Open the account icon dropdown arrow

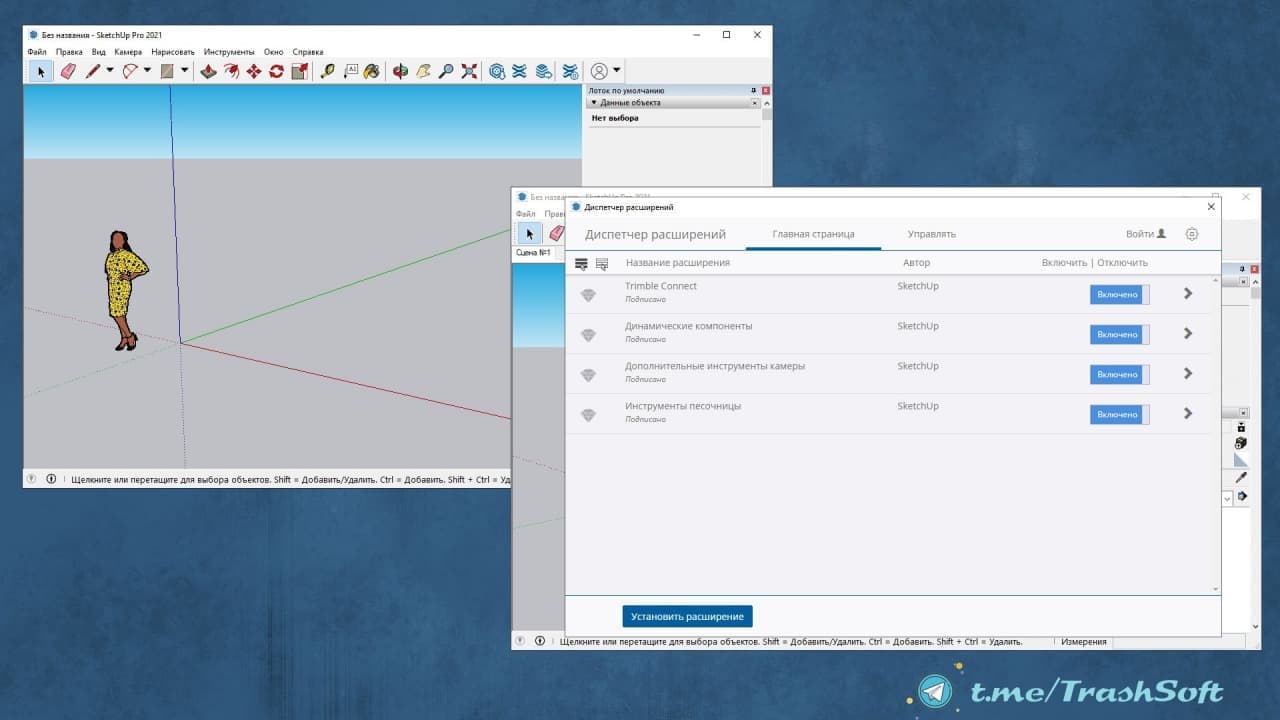tap(617, 71)
